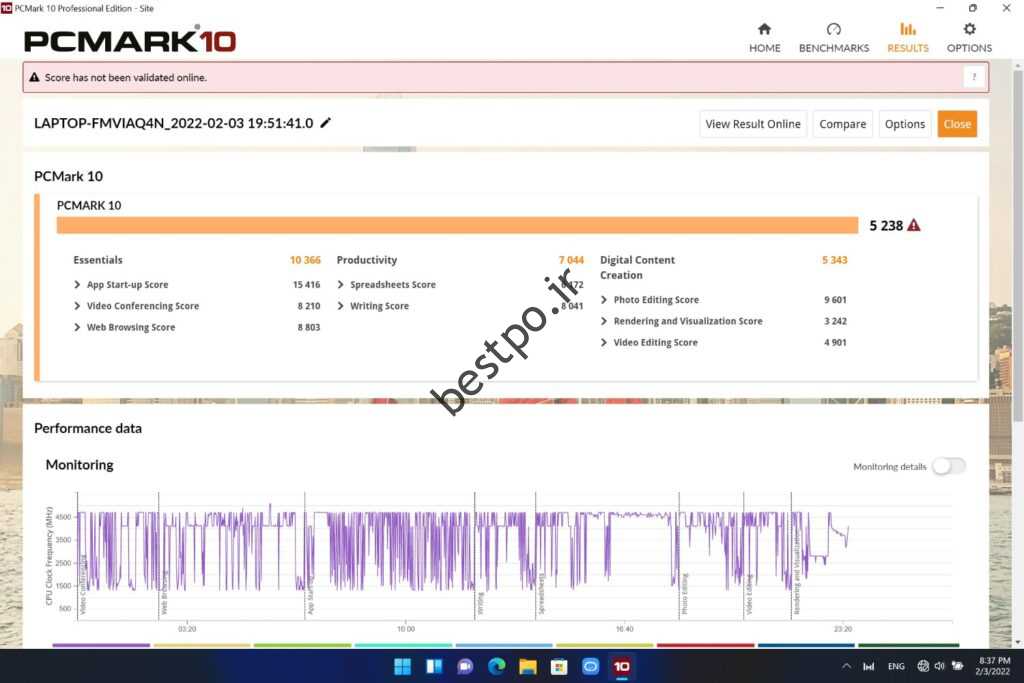Click View Result Online
Viewport: 1024px width, 683px height.
click(x=753, y=124)
